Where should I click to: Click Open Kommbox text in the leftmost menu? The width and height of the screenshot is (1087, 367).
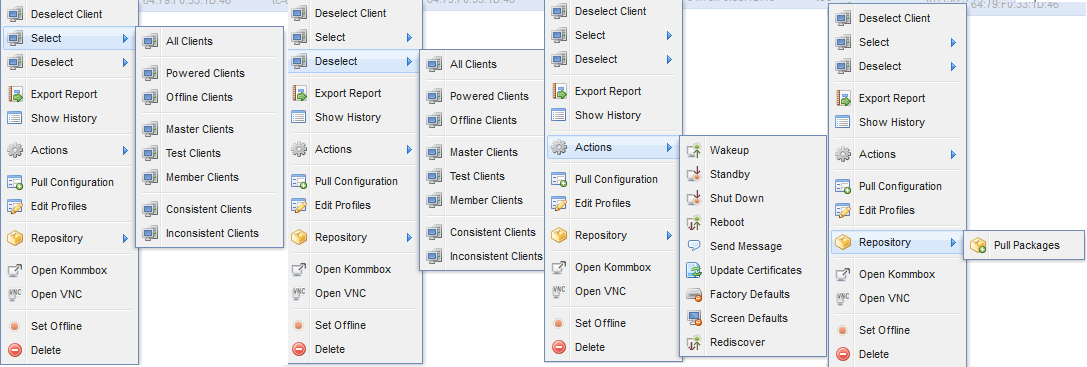(x=69, y=271)
